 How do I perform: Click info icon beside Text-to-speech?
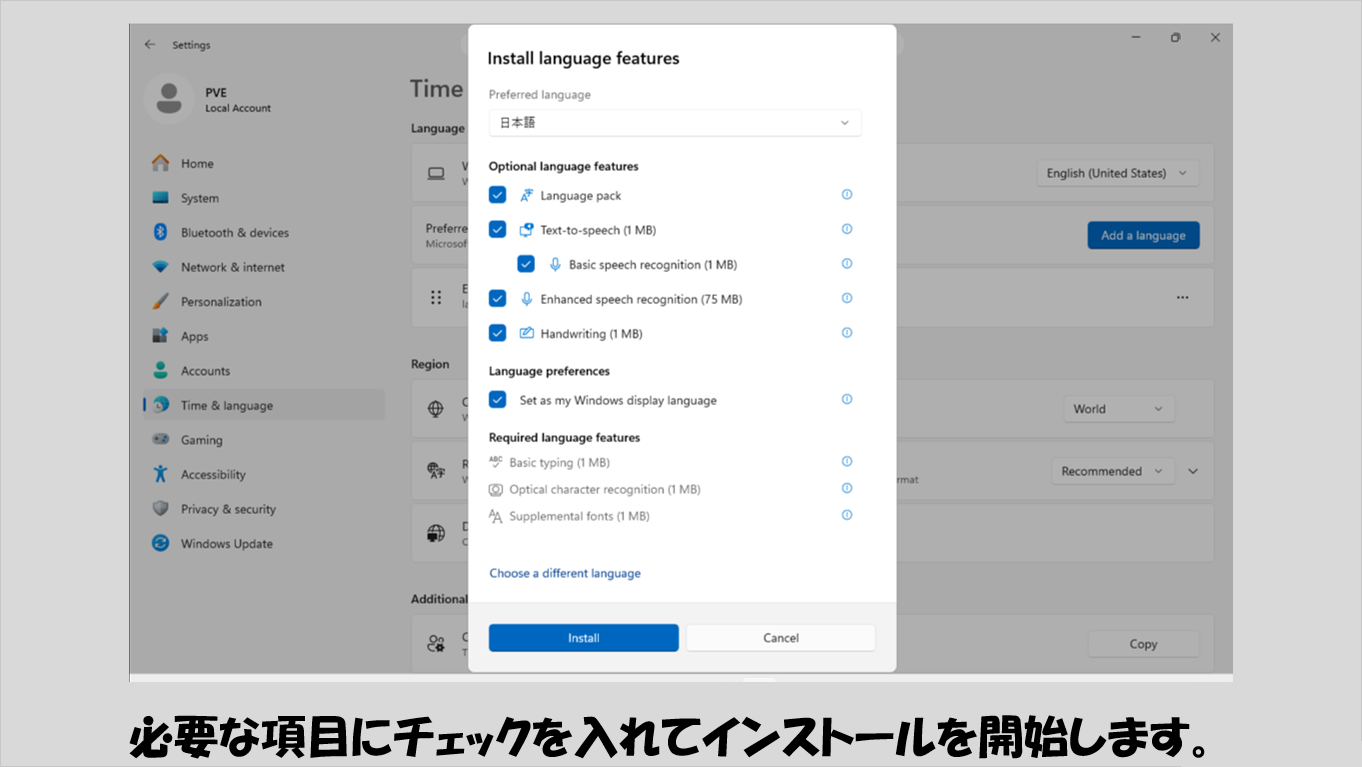click(x=847, y=229)
